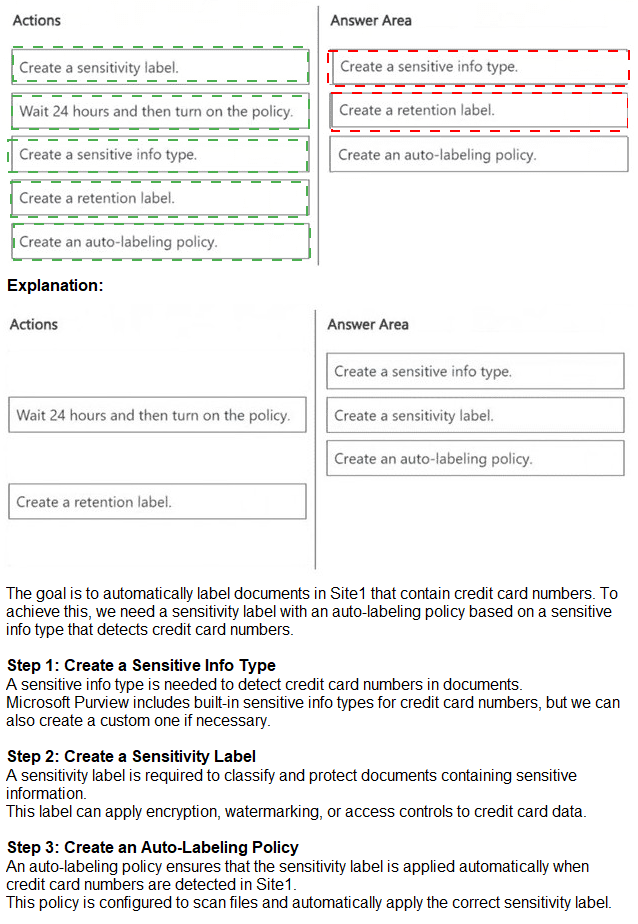Click 'Answer Area' header above red-outlined boxes
This screenshot has height=924, width=638.
(x=371, y=20)
